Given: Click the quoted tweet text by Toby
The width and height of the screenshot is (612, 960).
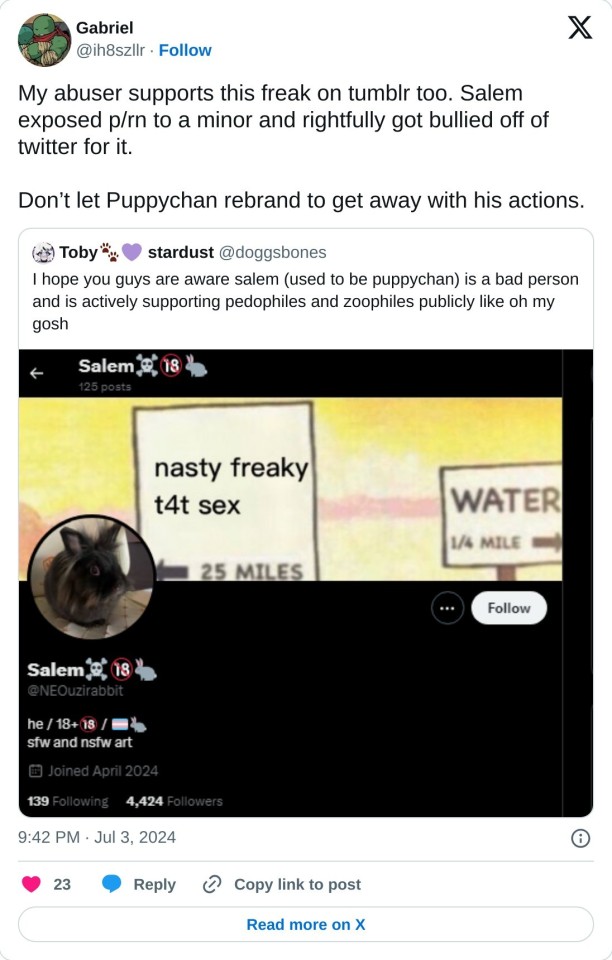Looking at the screenshot, I should [x=305, y=301].
